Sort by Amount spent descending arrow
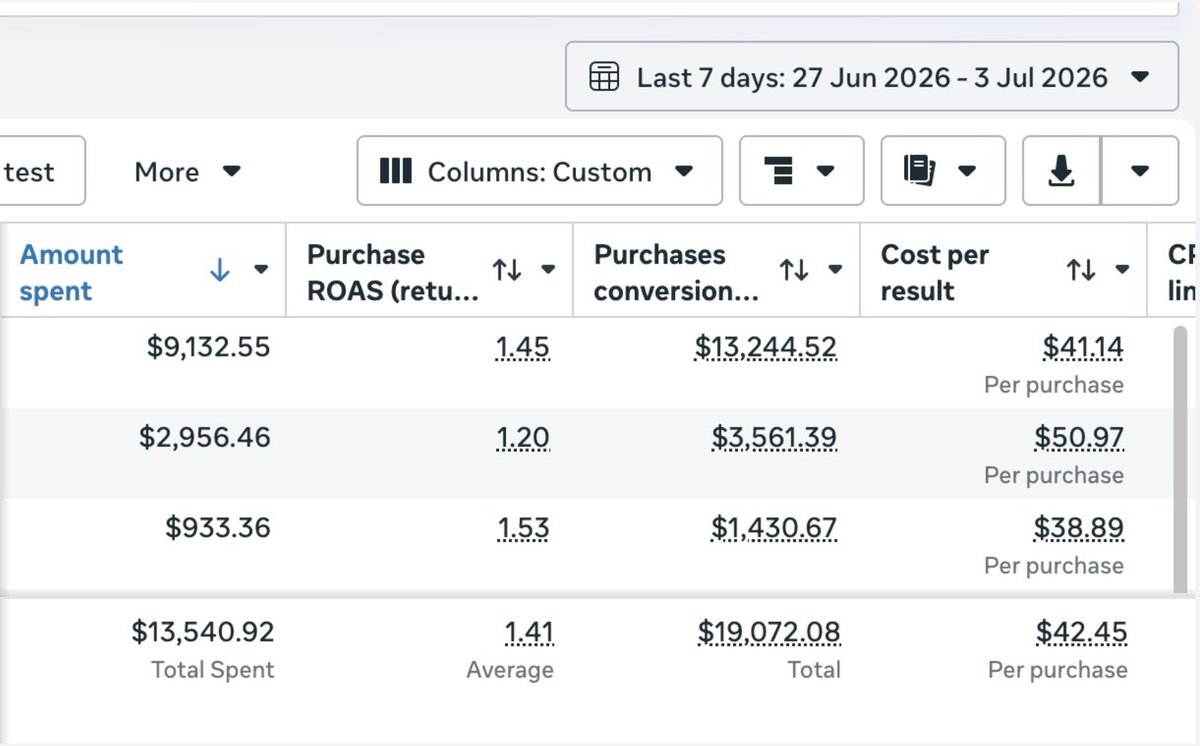The image size is (1200, 746). pos(220,270)
